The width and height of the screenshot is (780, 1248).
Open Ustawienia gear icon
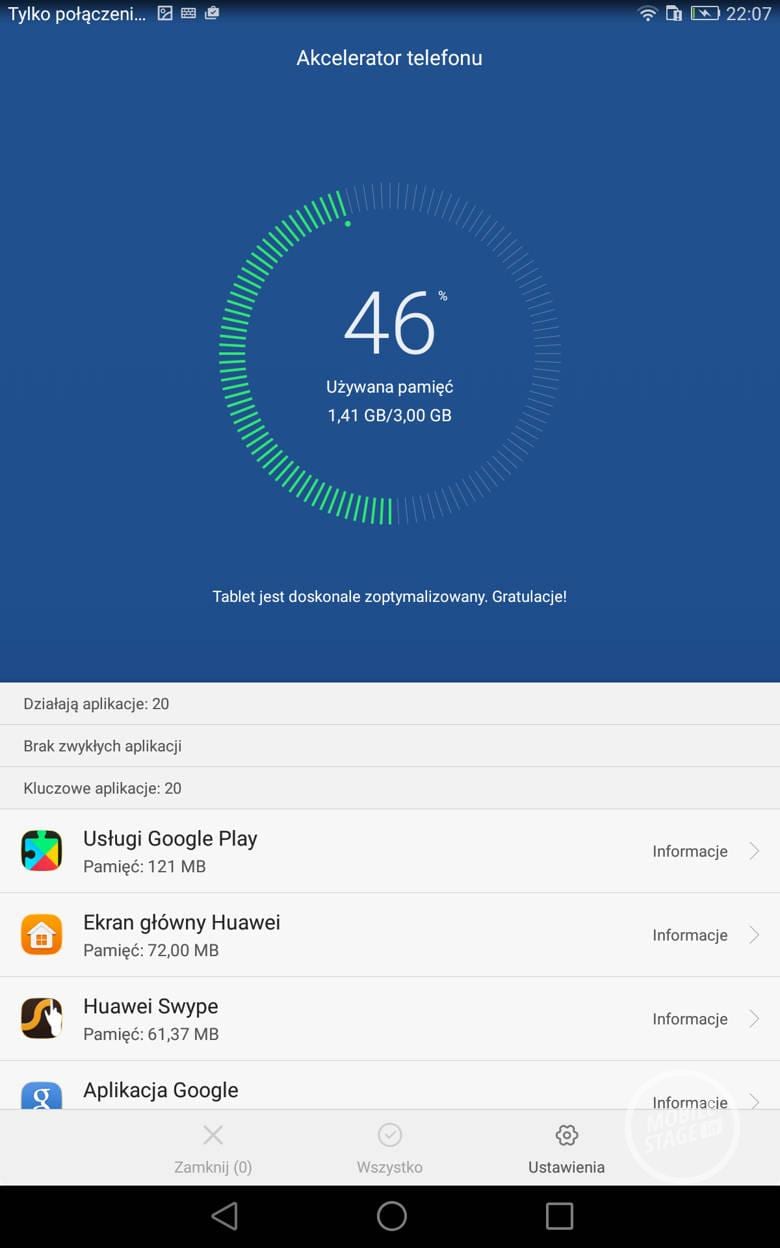tap(566, 1135)
